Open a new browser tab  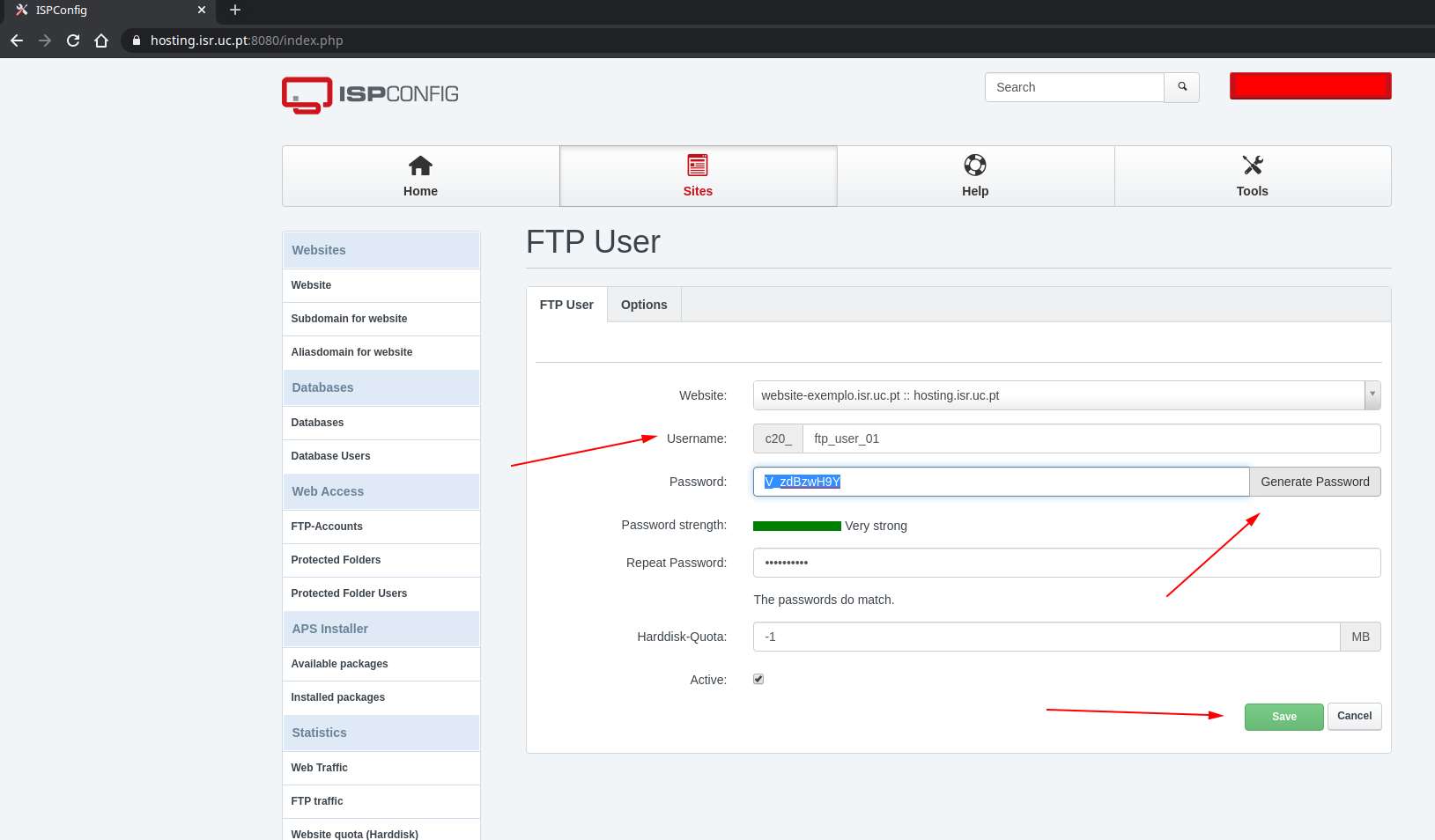[235, 11]
